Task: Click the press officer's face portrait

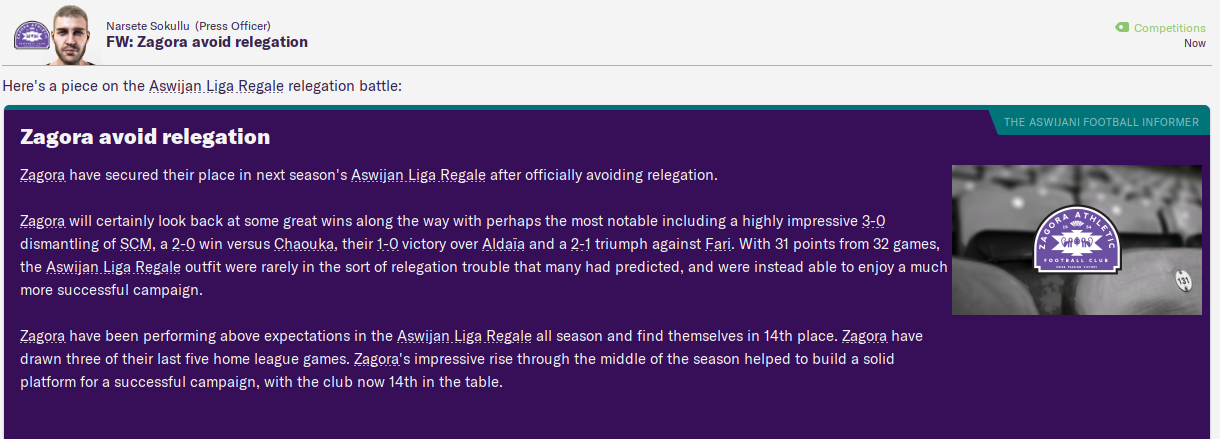Action: coord(75,34)
